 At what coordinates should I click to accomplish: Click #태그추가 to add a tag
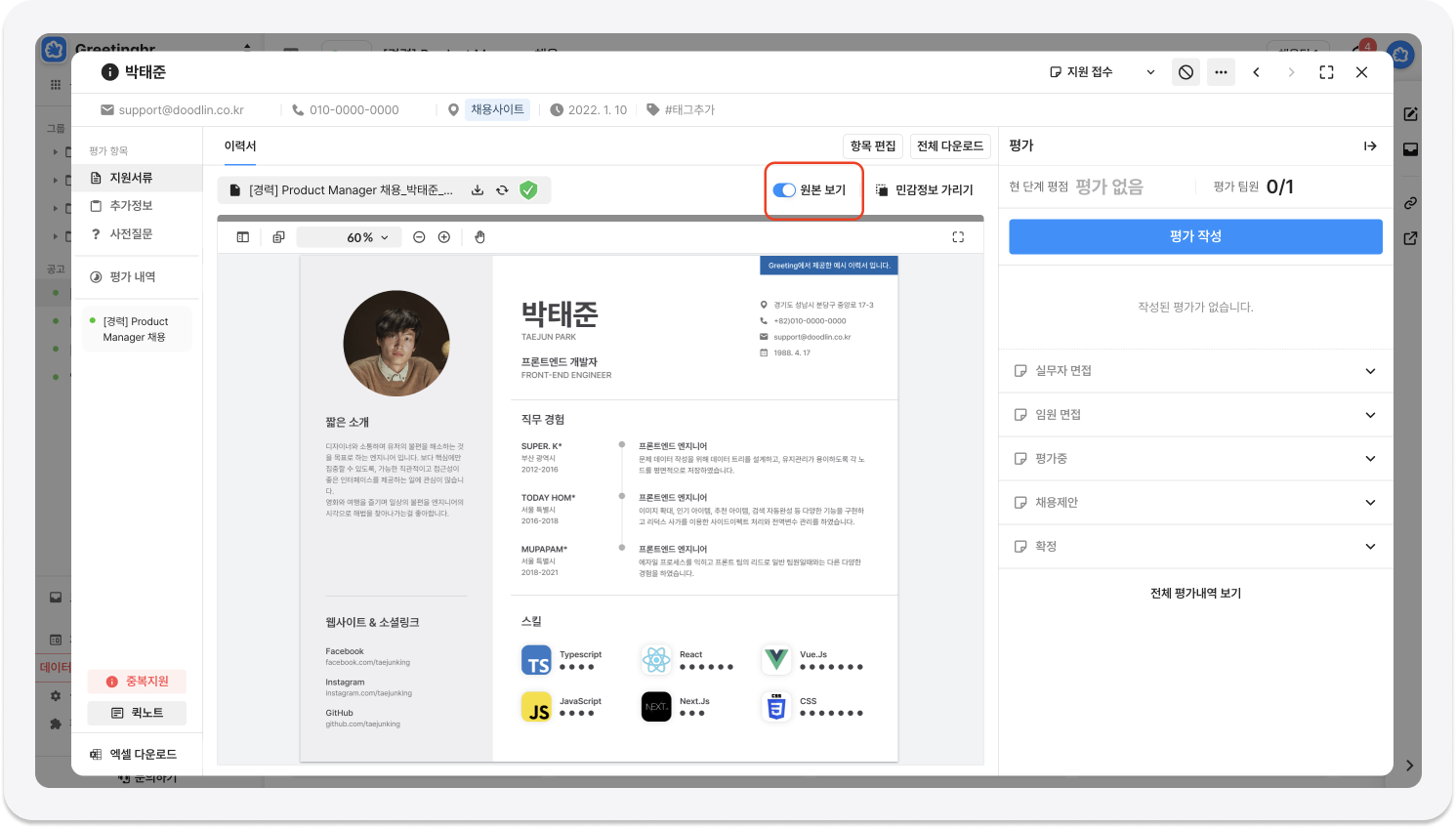click(689, 110)
